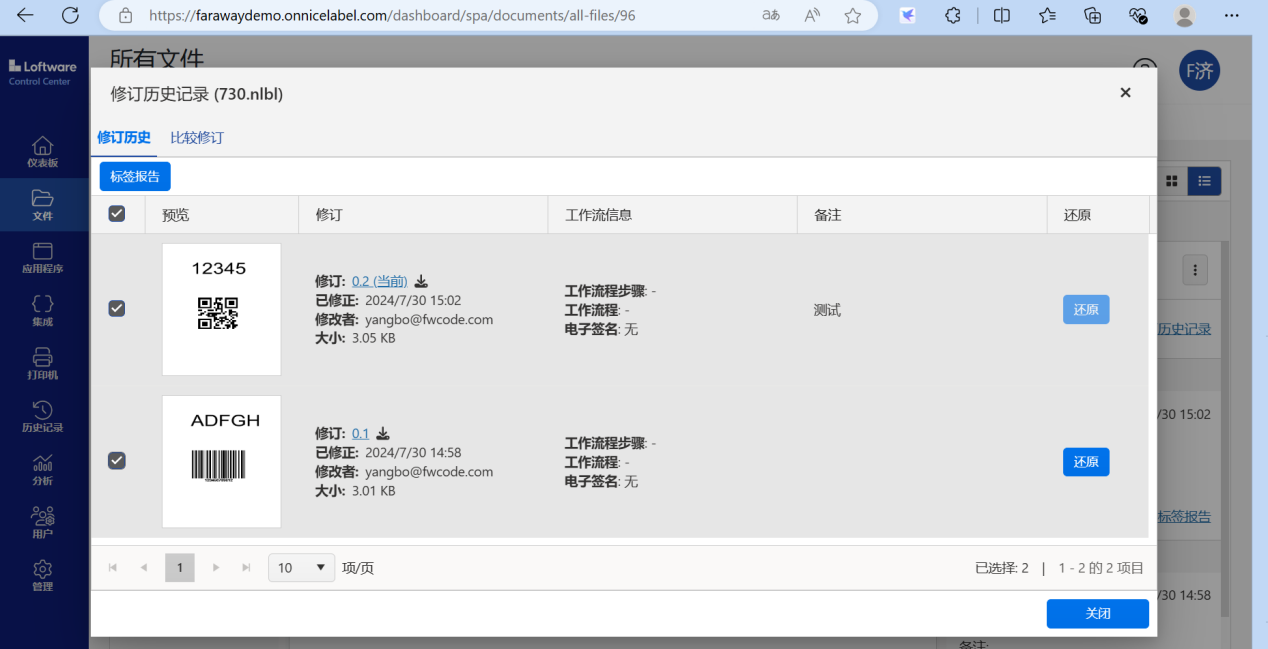Click the 历史记录 link in background panel

tap(1184, 328)
